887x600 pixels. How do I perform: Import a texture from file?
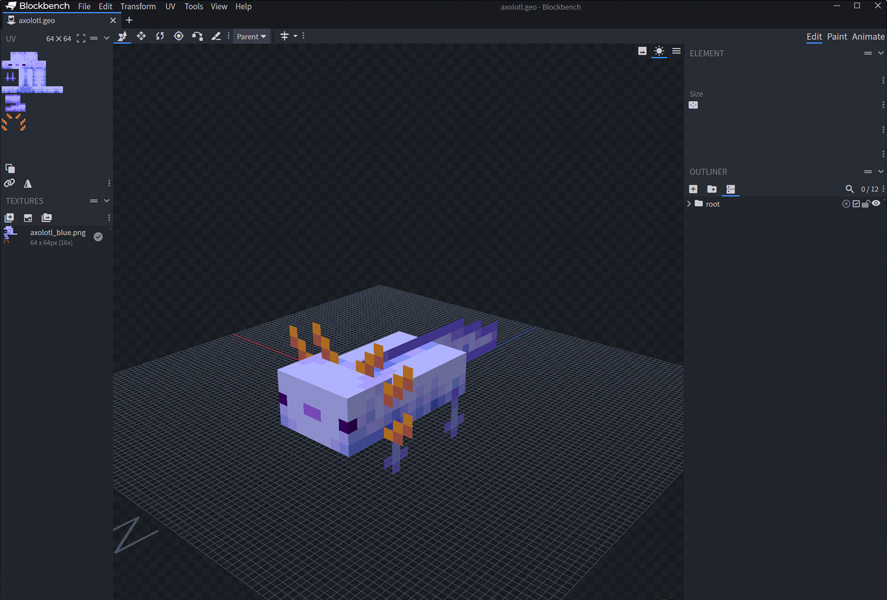[28, 218]
